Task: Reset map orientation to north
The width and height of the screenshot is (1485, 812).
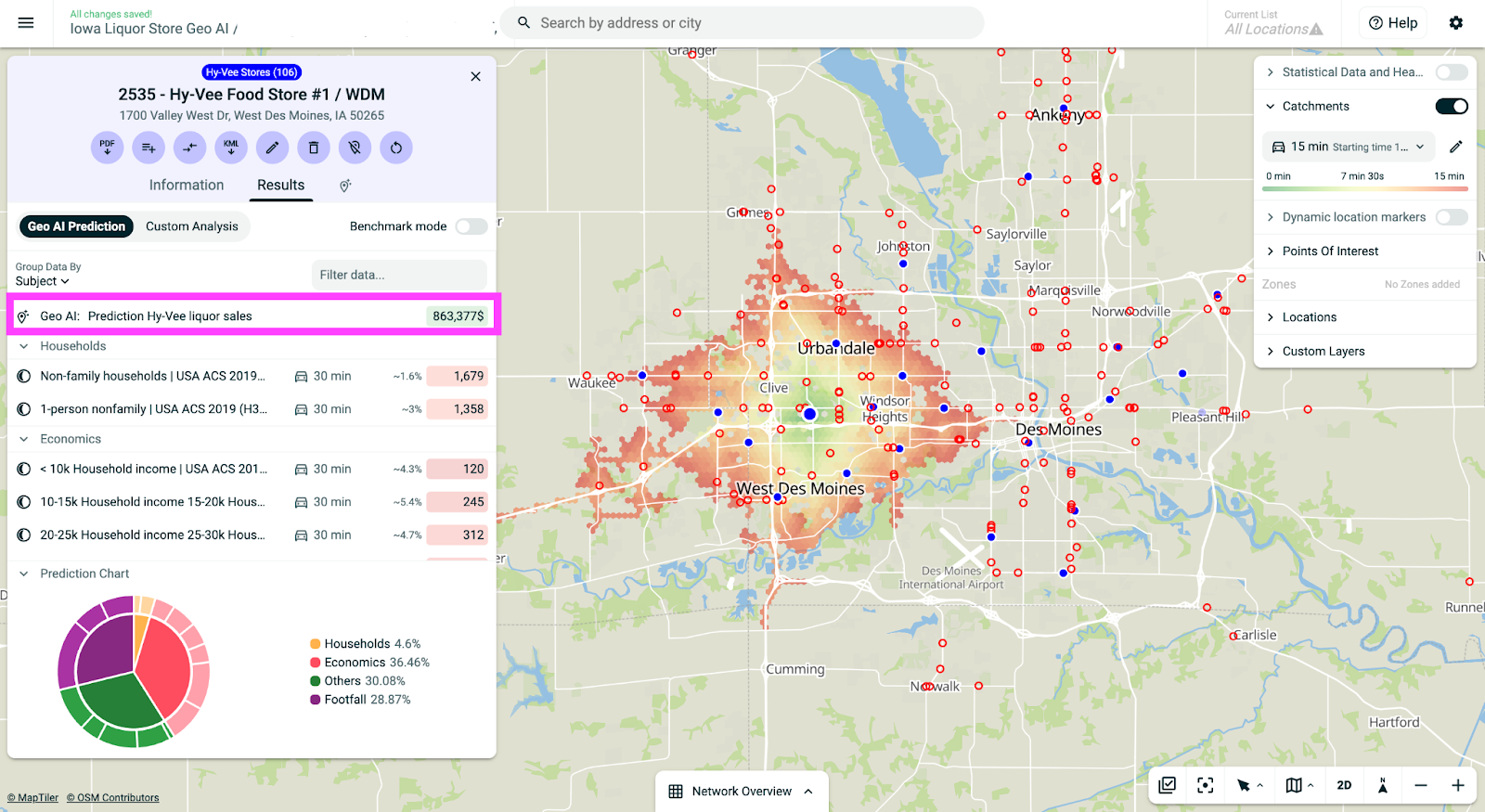Action: coord(1383,785)
